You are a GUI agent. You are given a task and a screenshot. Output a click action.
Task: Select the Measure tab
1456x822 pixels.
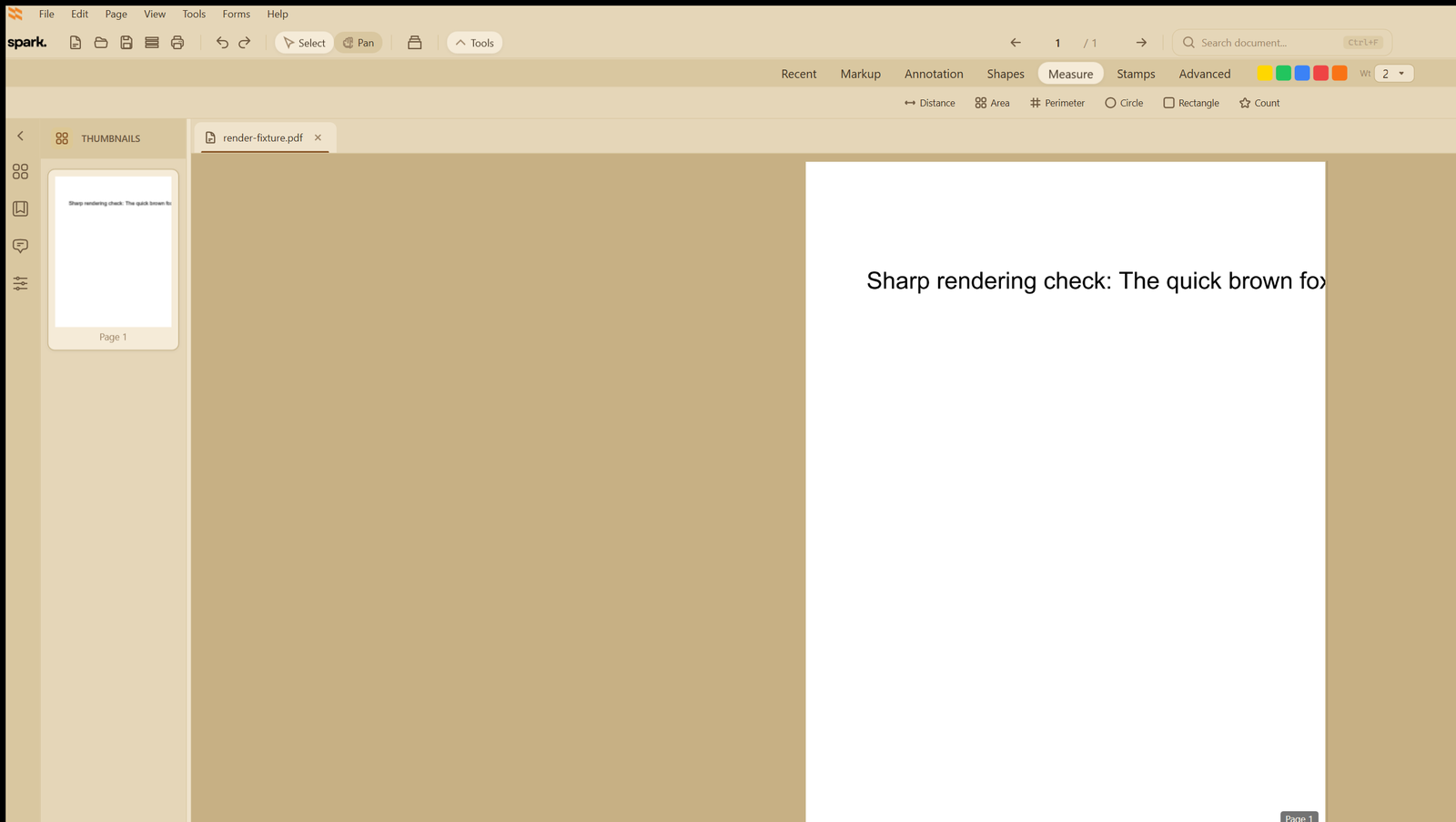1071,74
